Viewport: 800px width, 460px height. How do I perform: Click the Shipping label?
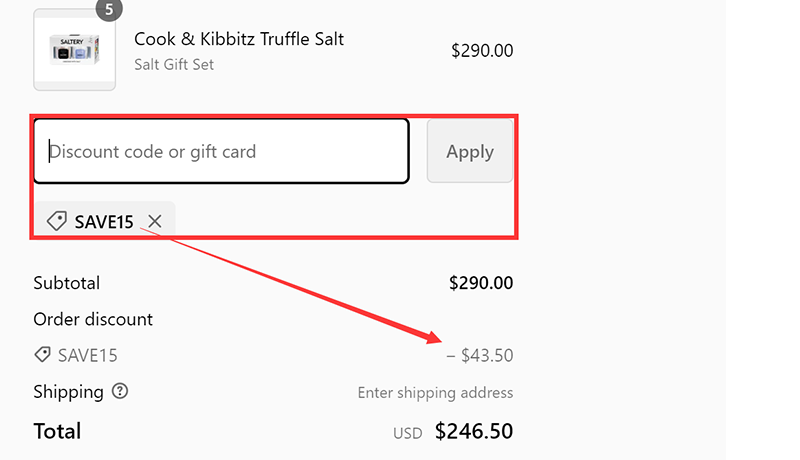(x=68, y=391)
